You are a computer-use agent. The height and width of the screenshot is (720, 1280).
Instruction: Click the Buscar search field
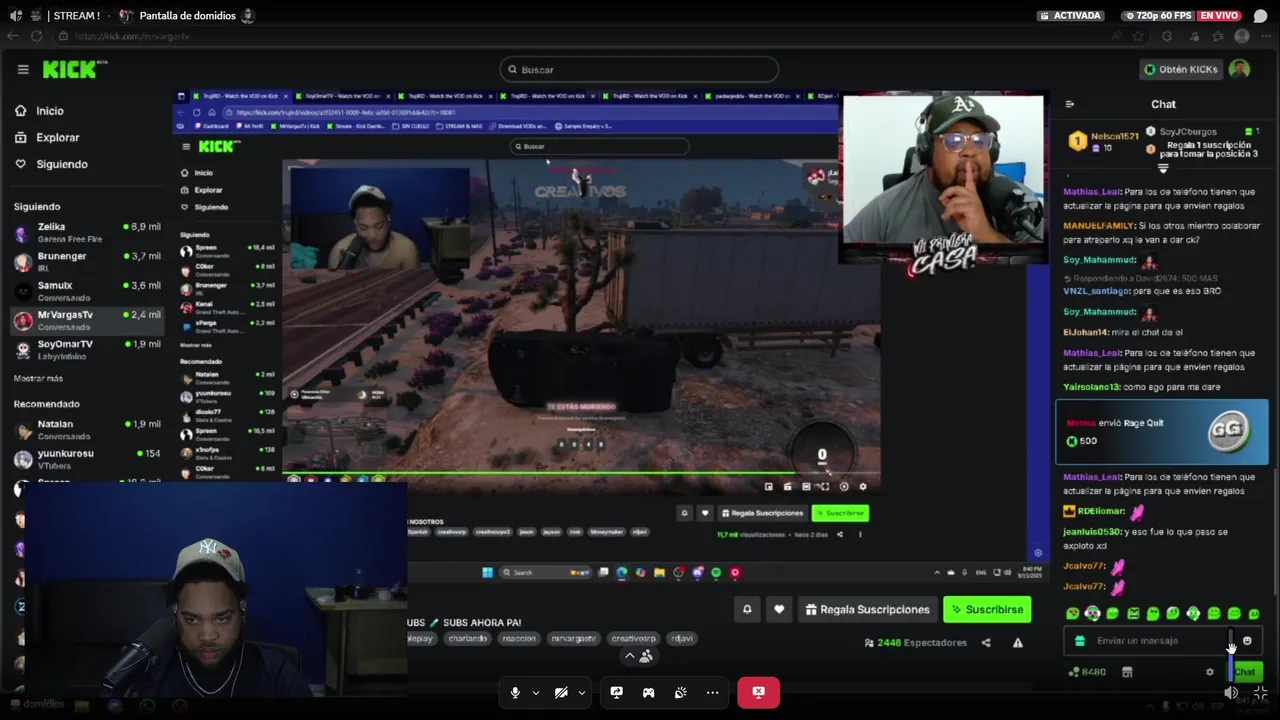[639, 69]
